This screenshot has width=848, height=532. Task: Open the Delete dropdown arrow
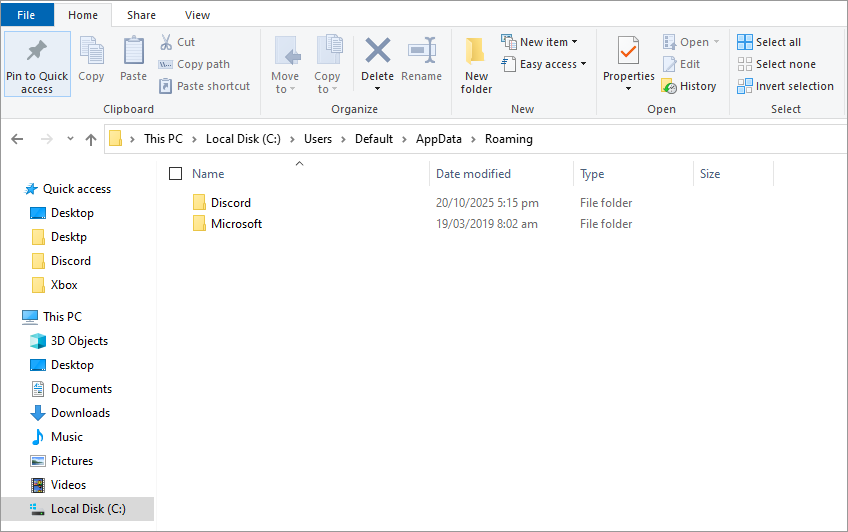coord(377,89)
